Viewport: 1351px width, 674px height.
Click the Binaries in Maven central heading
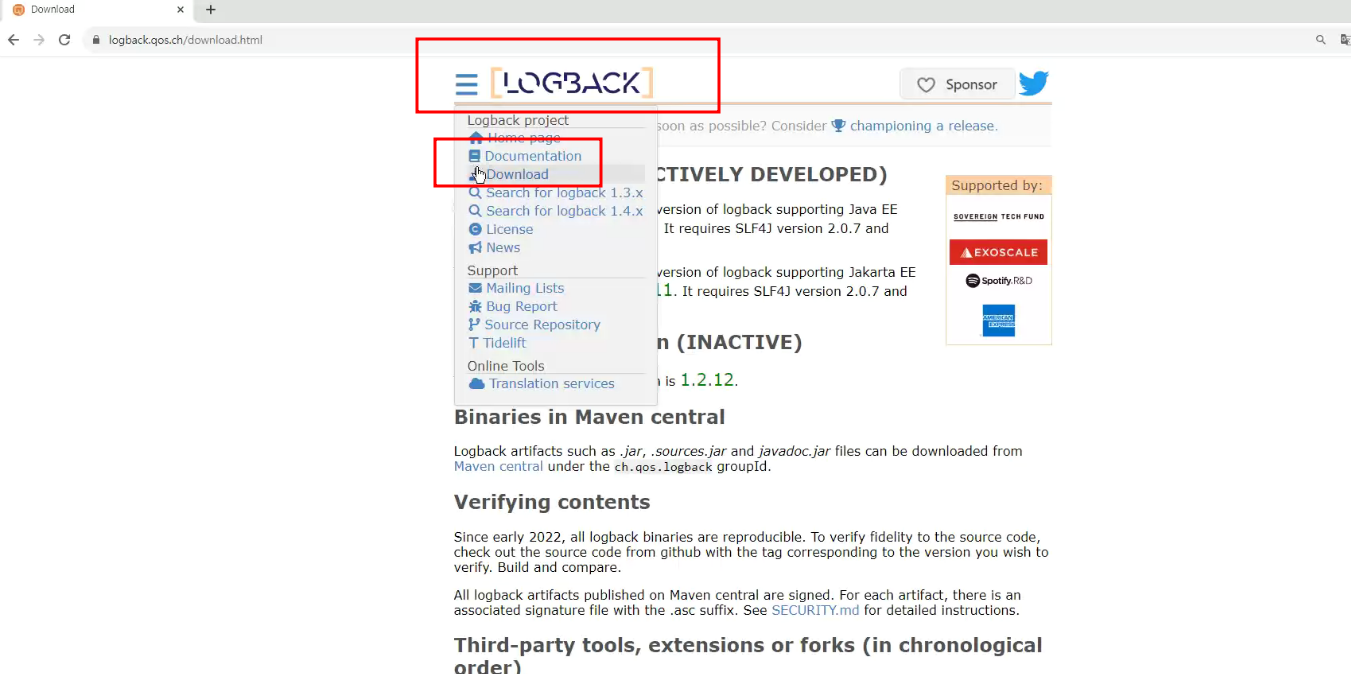[x=589, y=417]
